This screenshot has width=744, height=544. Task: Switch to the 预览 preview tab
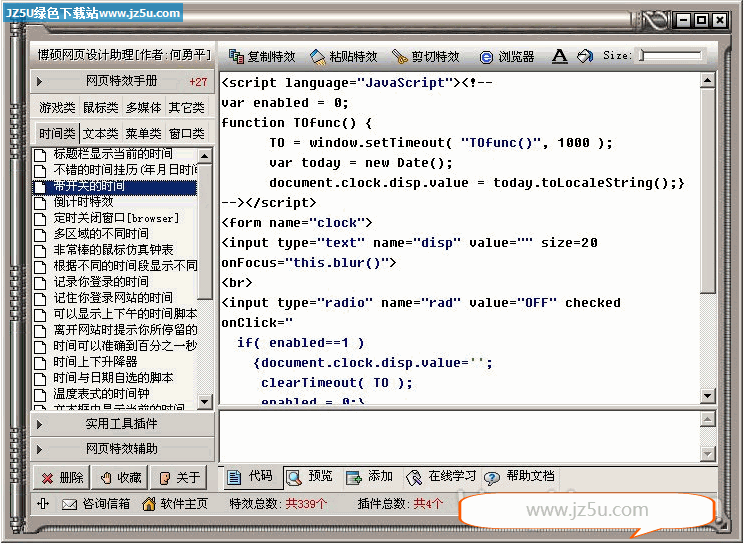pyautogui.click(x=310, y=477)
